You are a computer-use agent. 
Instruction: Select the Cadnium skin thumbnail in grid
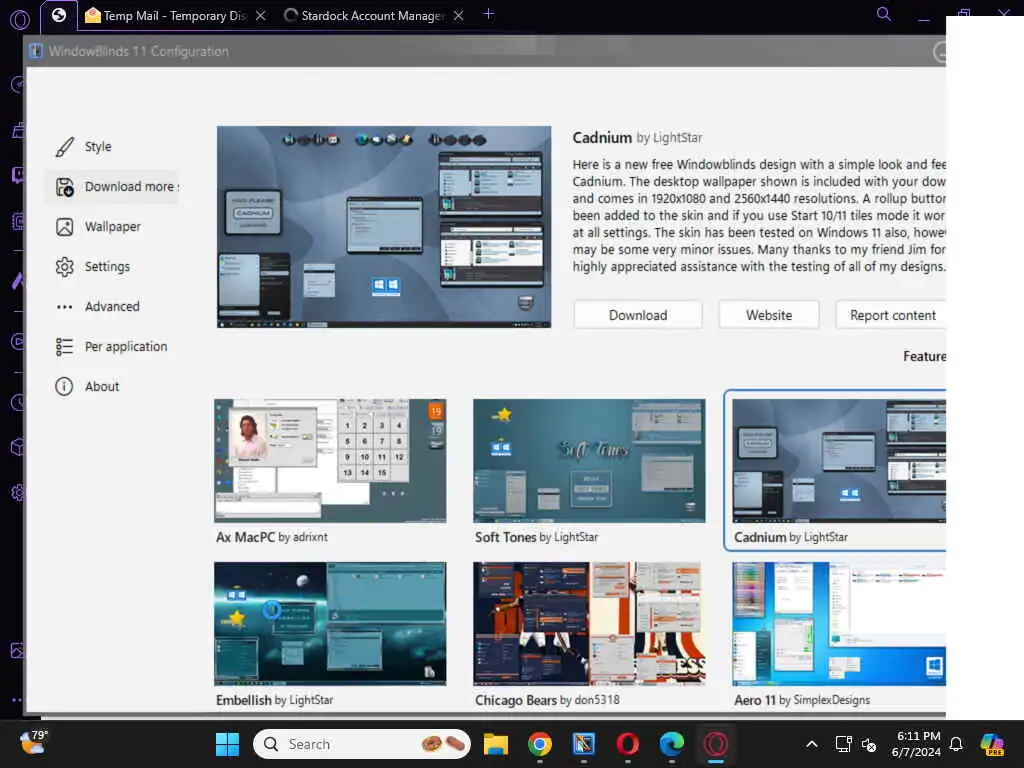coord(839,460)
